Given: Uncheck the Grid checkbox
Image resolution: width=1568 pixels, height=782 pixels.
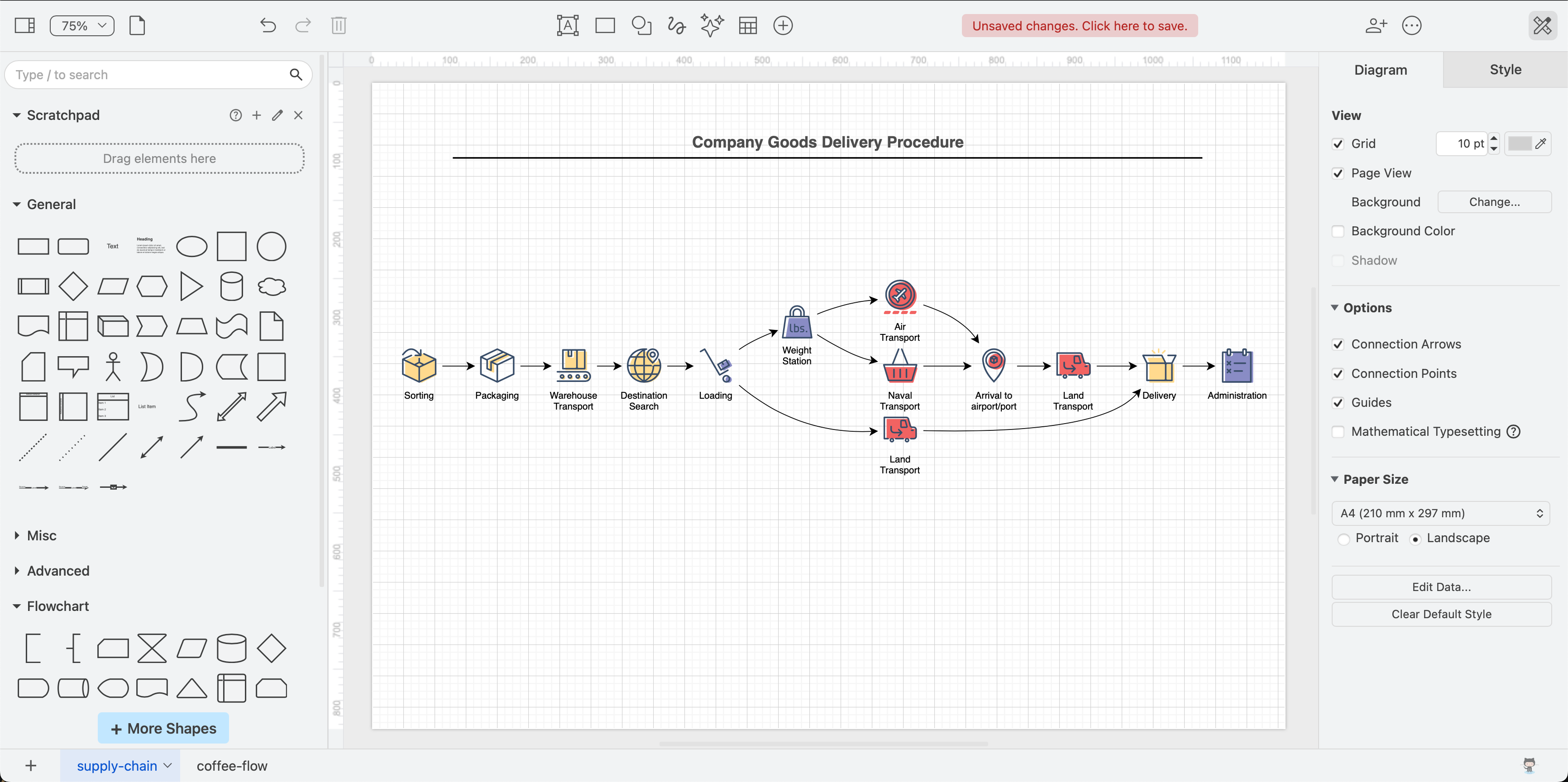Looking at the screenshot, I should (x=1338, y=144).
